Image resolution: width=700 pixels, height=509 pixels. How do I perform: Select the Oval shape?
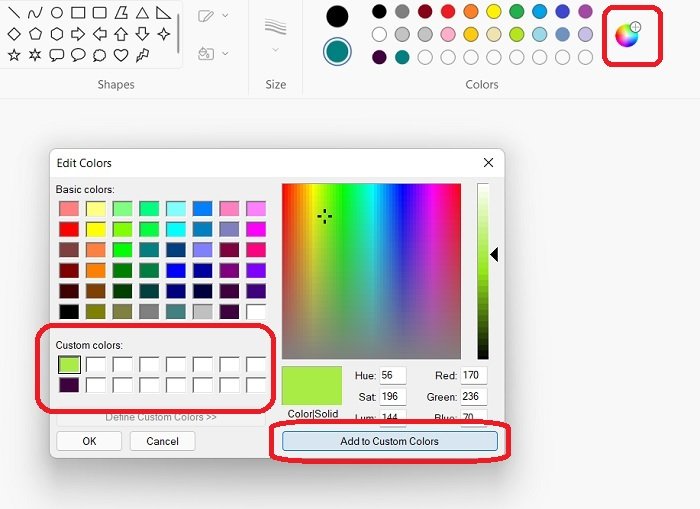pos(57,13)
